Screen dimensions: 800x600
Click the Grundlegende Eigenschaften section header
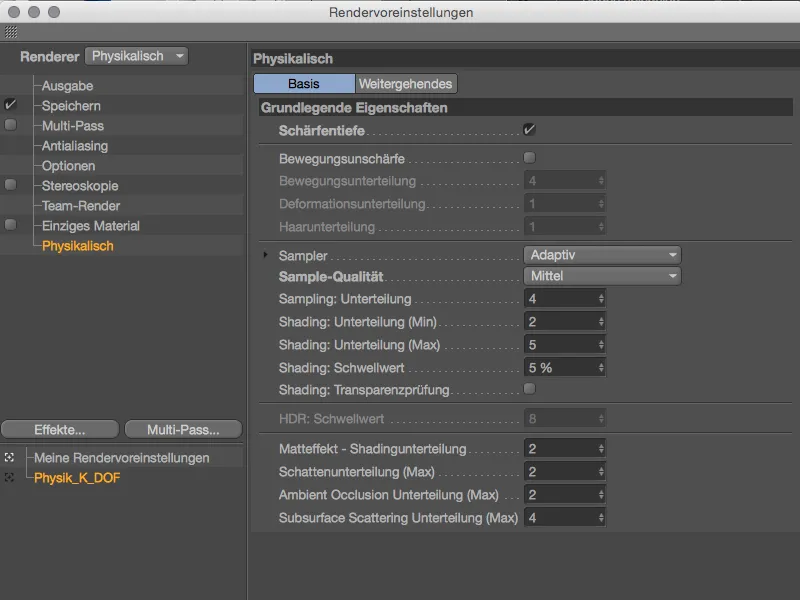click(x=526, y=108)
